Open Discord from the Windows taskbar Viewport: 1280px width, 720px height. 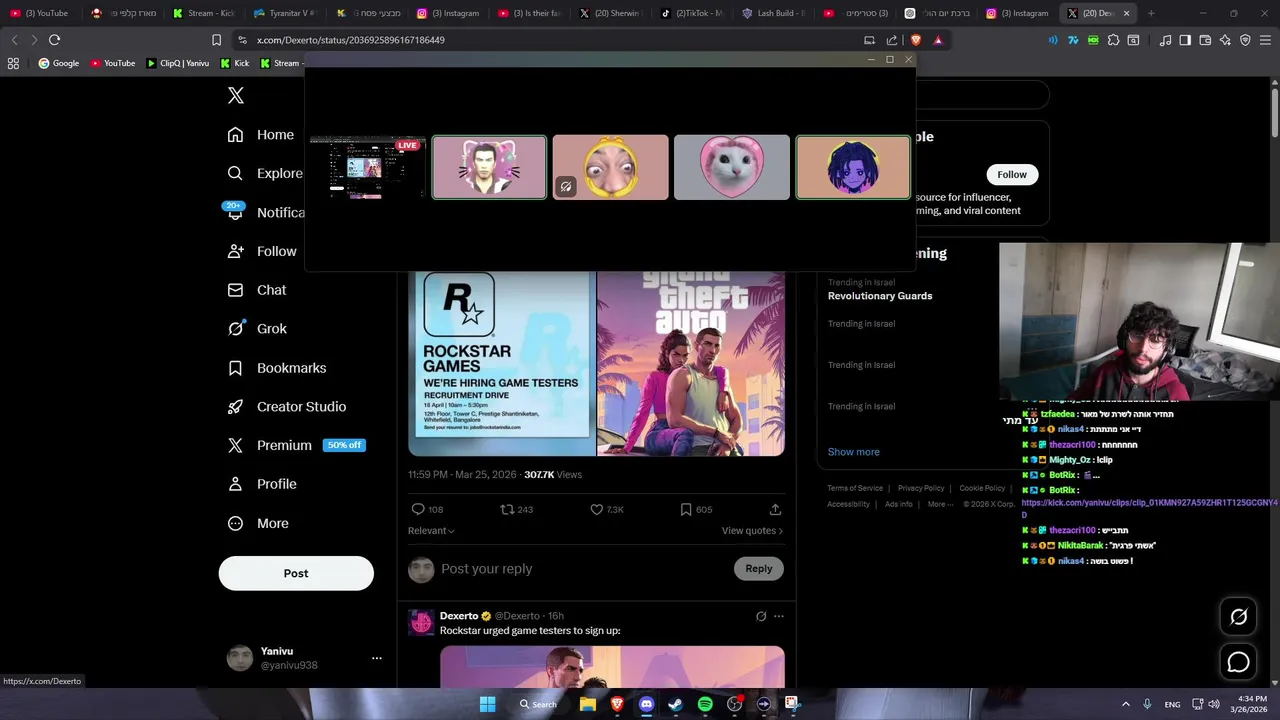pyautogui.click(x=646, y=704)
